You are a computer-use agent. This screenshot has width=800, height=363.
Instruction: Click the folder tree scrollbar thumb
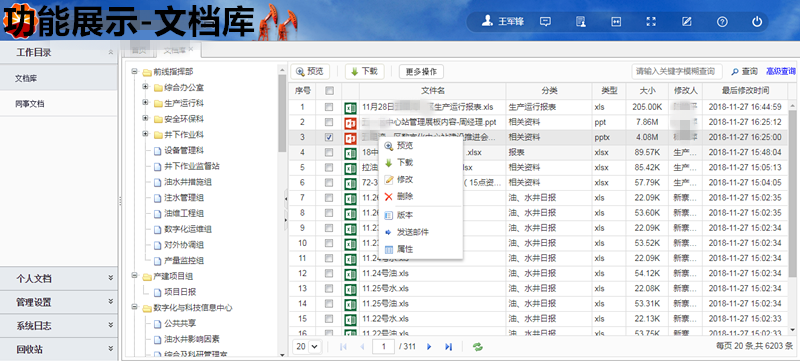282,113
